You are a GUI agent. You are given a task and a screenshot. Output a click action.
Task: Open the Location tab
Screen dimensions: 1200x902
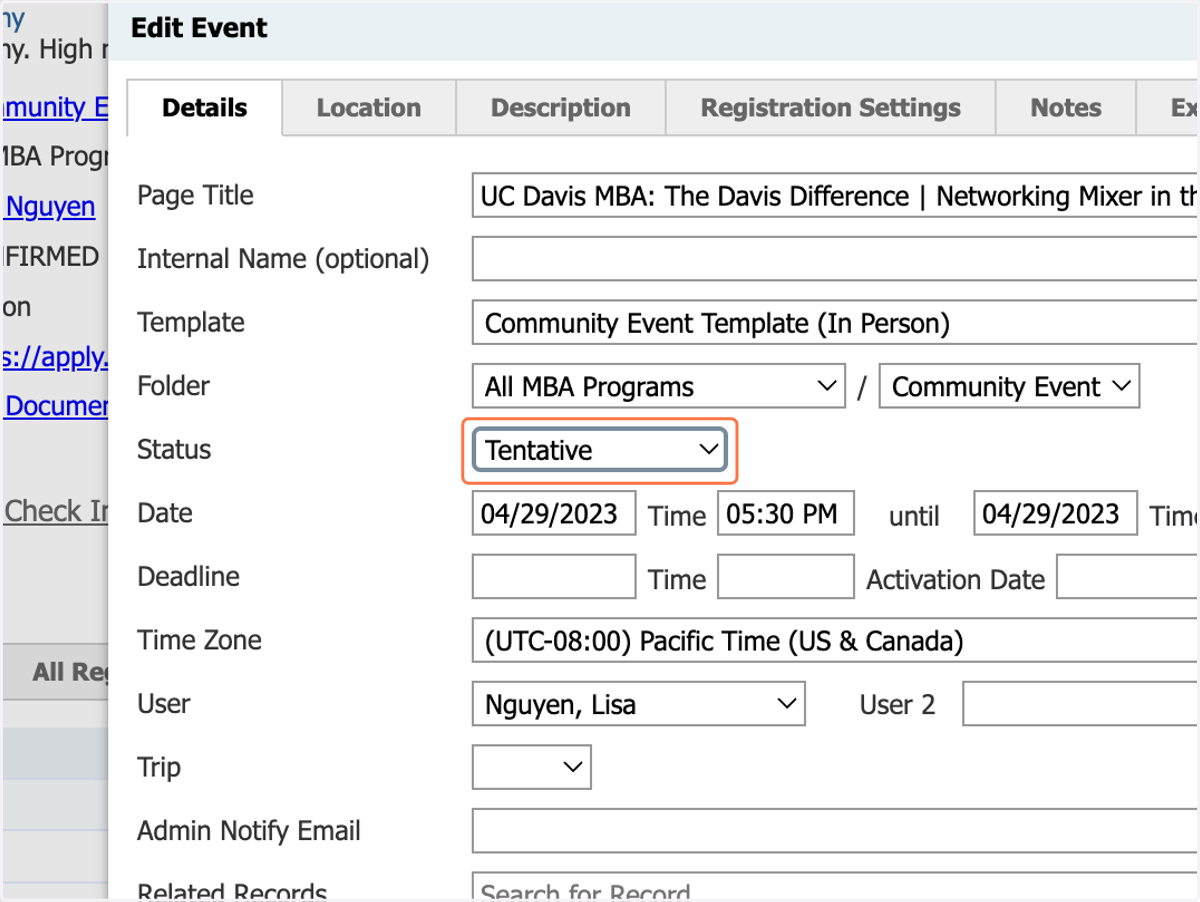pyautogui.click(x=369, y=108)
